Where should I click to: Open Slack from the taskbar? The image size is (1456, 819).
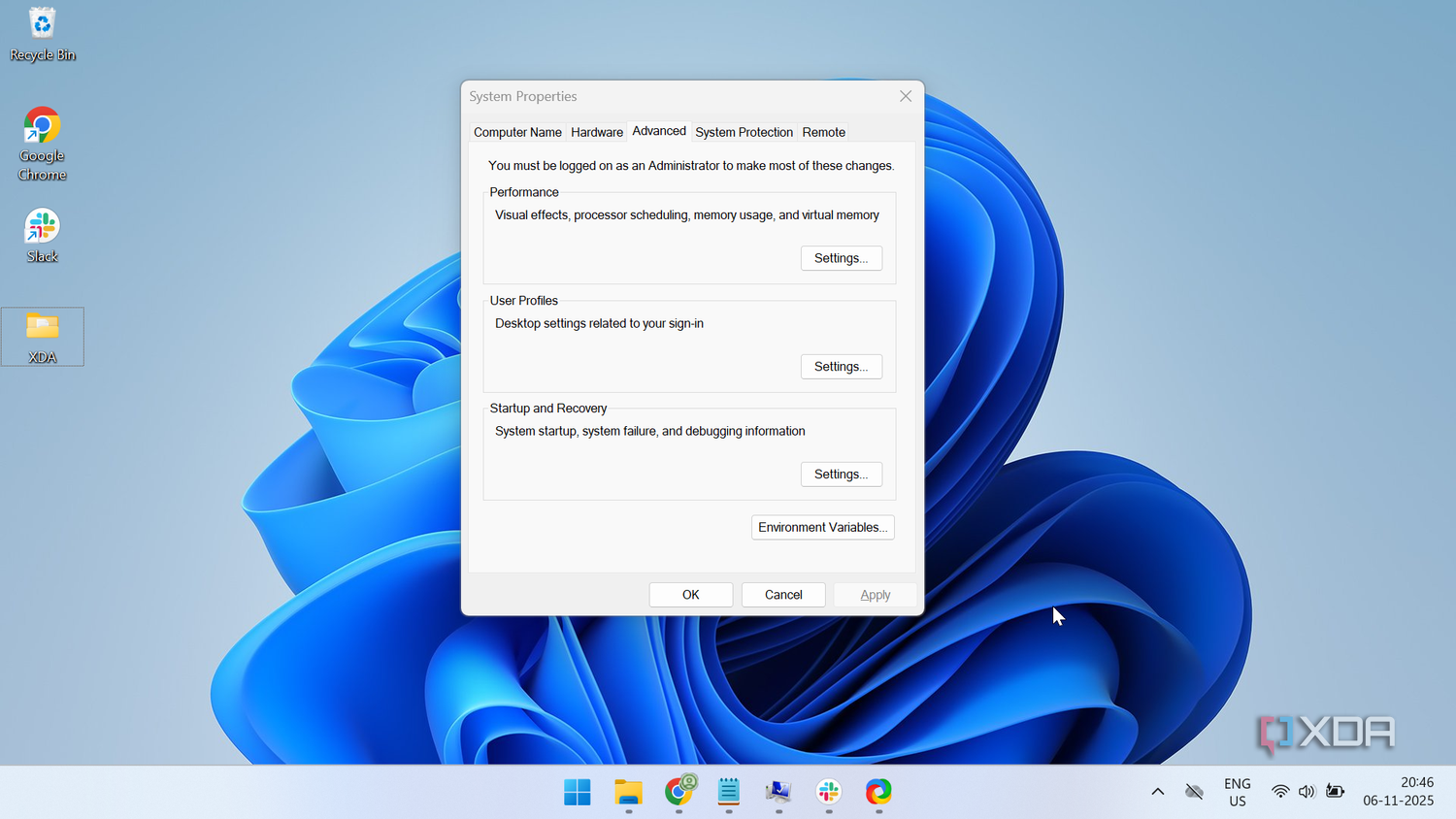point(827,793)
